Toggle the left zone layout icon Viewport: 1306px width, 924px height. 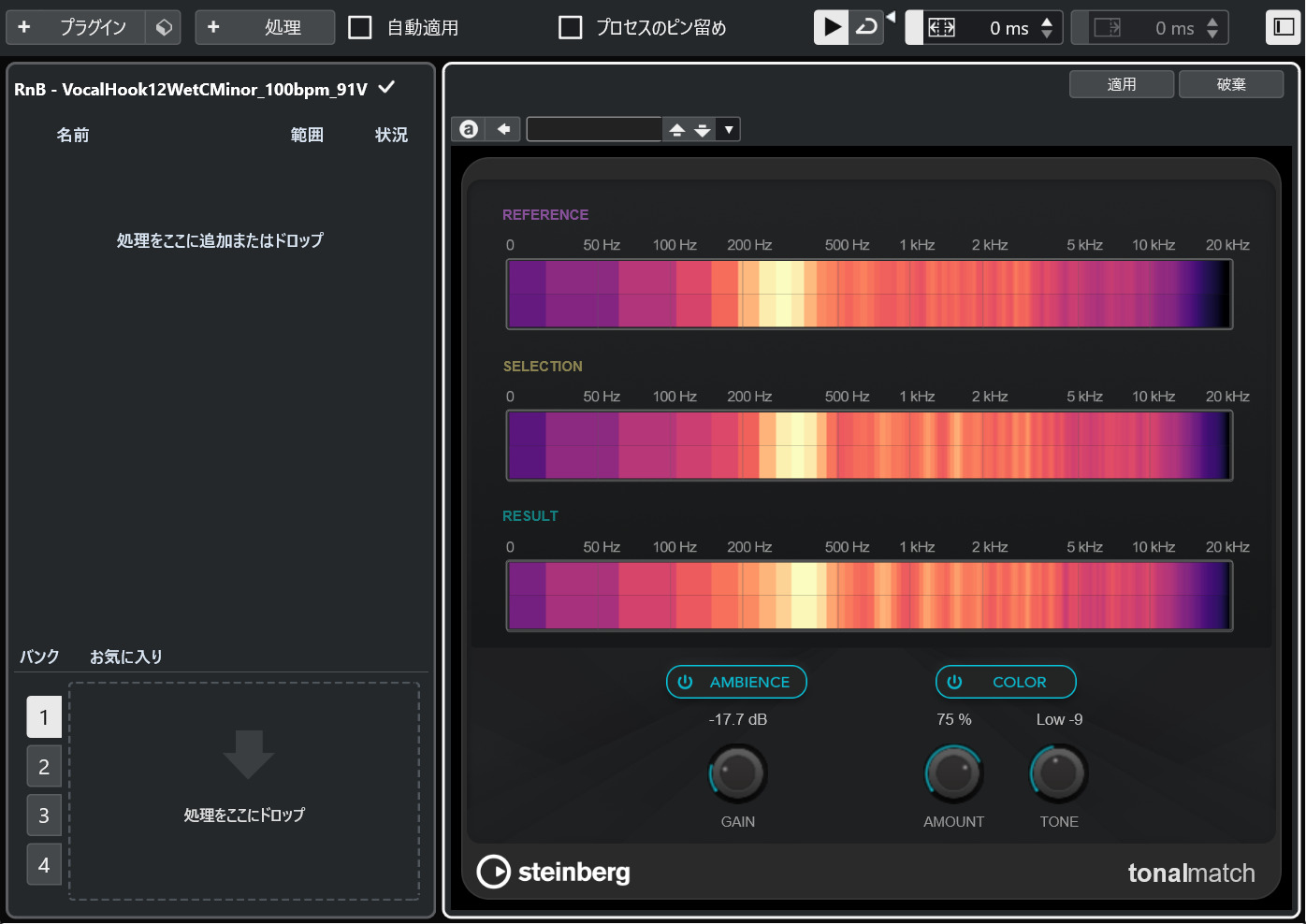pyautogui.click(x=1283, y=27)
